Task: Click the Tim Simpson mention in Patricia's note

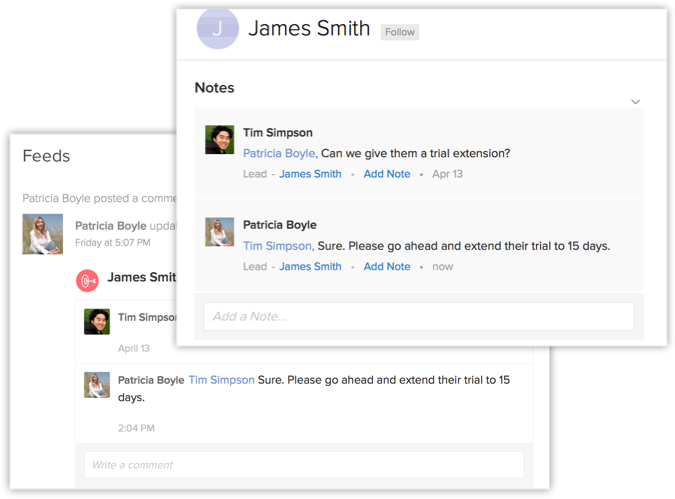Action: pos(278,246)
